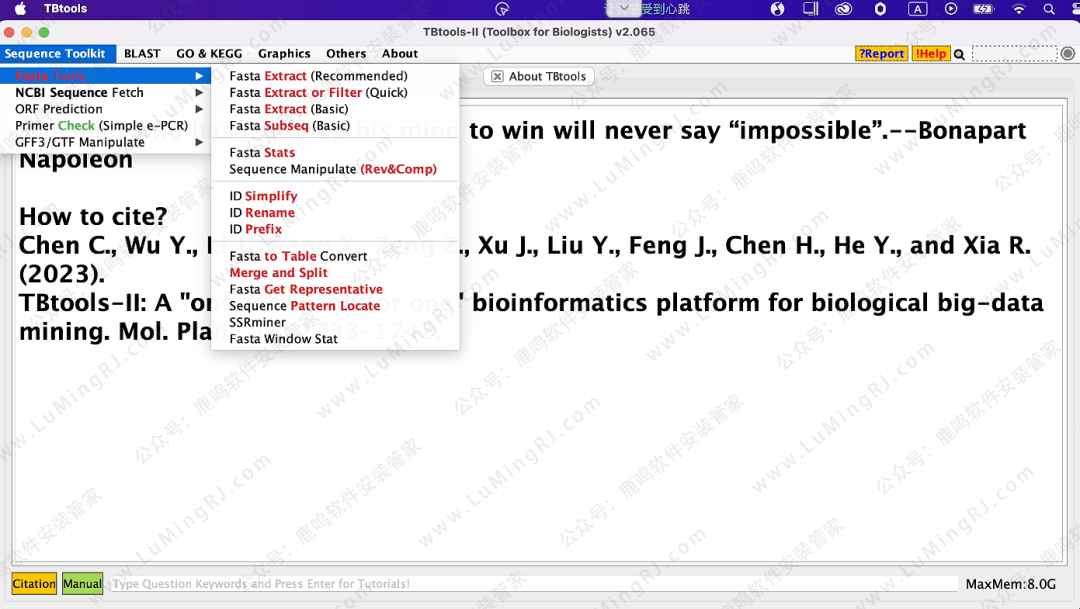Open Creative Cloud in the macOS menu bar

(x=843, y=9)
